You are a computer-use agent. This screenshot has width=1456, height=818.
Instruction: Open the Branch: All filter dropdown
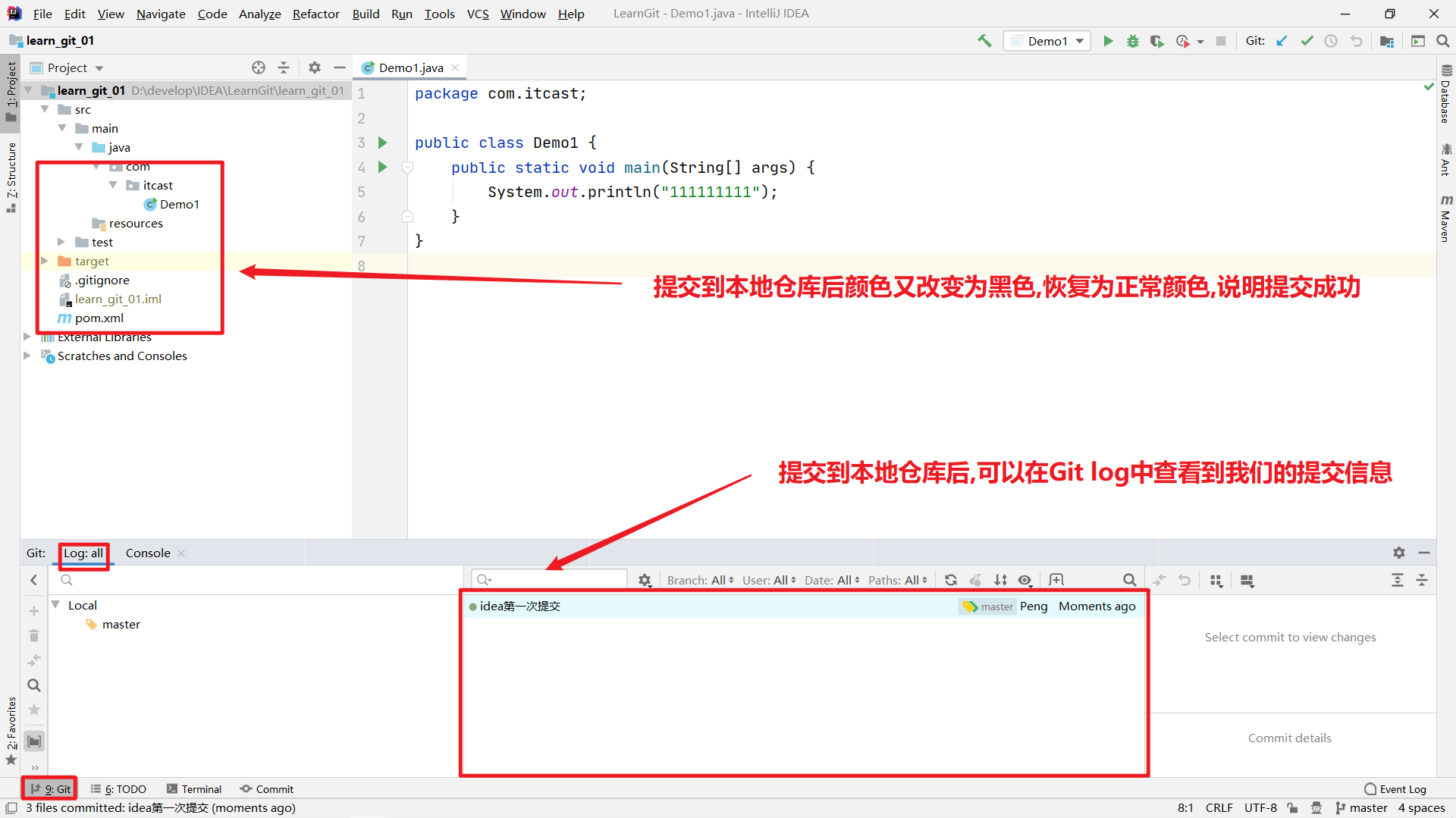[x=700, y=580]
